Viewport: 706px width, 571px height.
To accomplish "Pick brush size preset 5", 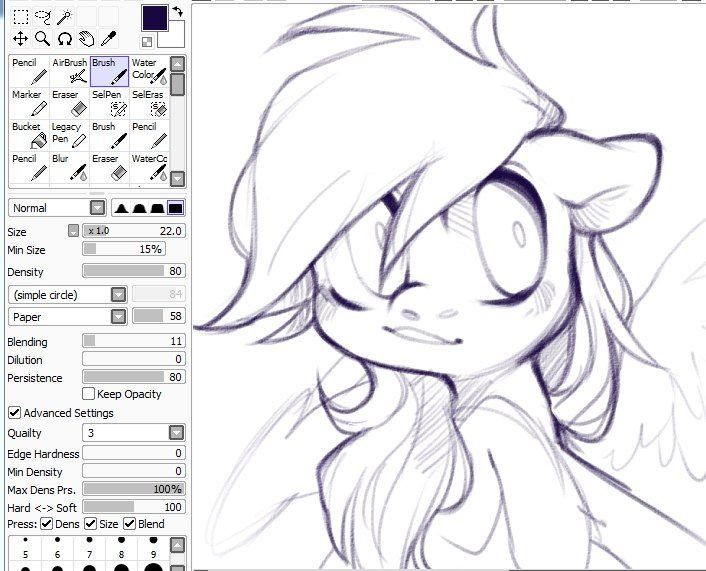I will (x=25, y=547).
